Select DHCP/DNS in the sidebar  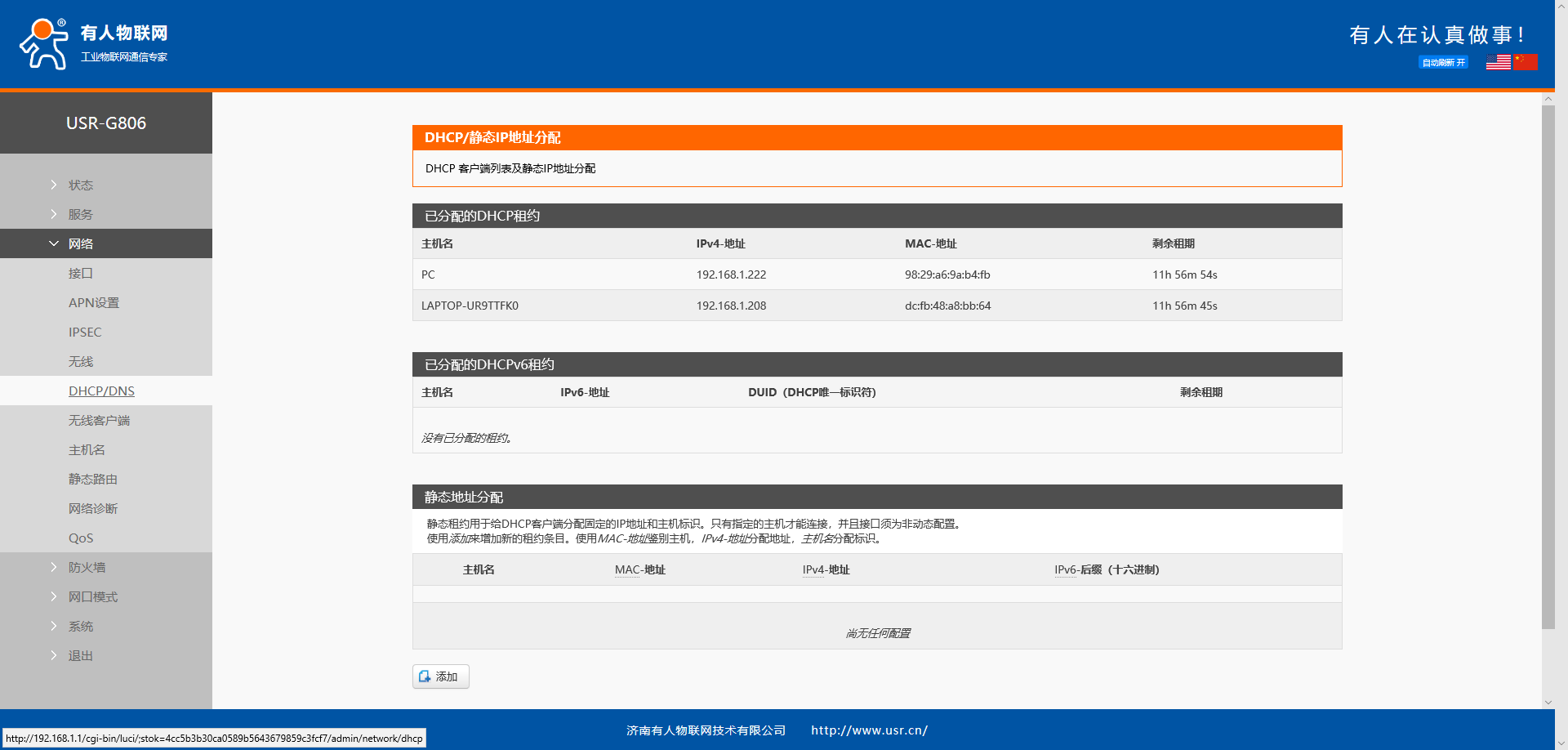pyautogui.click(x=101, y=391)
